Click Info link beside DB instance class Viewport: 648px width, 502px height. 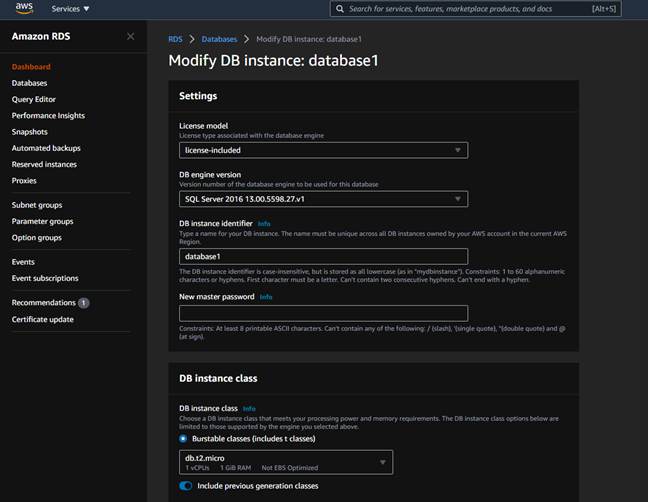pyautogui.click(x=249, y=409)
